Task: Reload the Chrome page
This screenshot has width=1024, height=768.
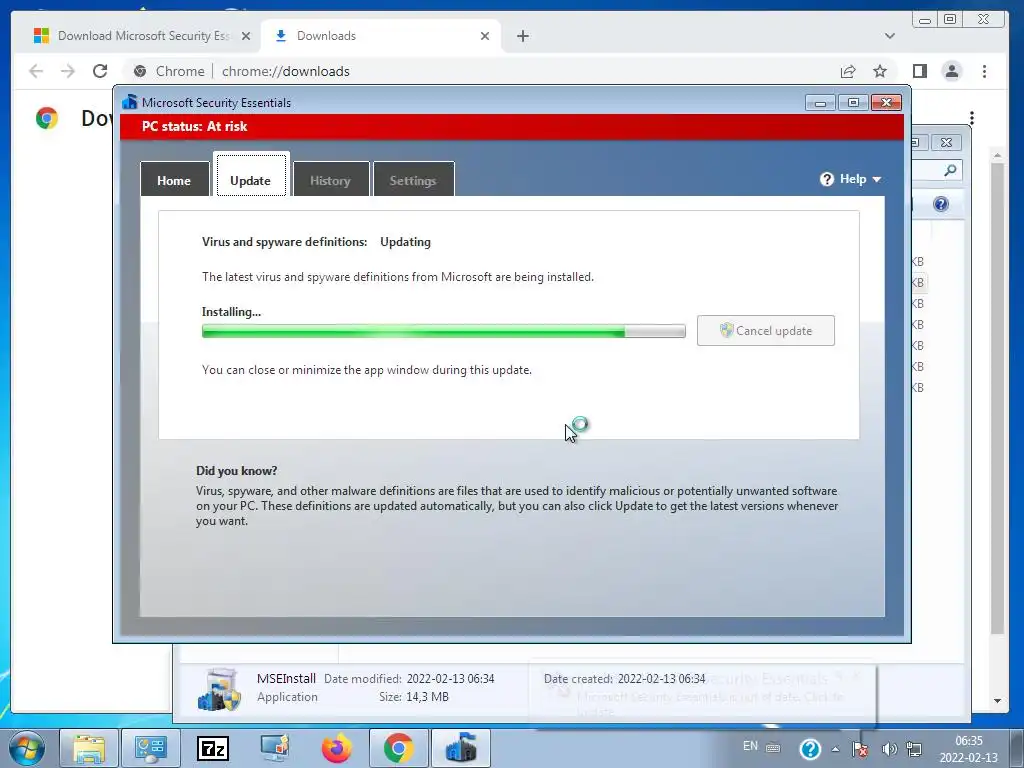Action: tap(100, 71)
